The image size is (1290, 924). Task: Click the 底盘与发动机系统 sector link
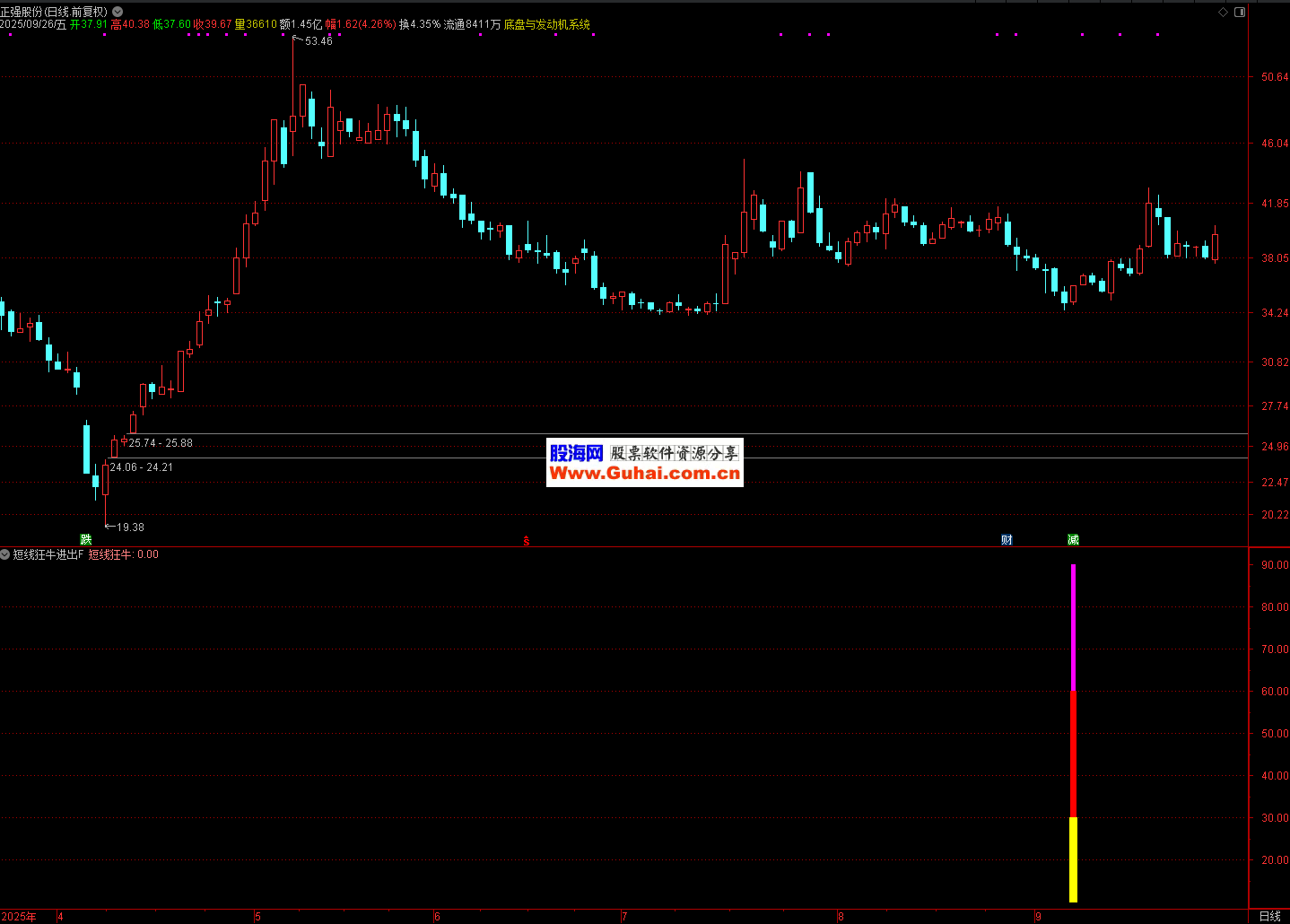tap(547, 24)
